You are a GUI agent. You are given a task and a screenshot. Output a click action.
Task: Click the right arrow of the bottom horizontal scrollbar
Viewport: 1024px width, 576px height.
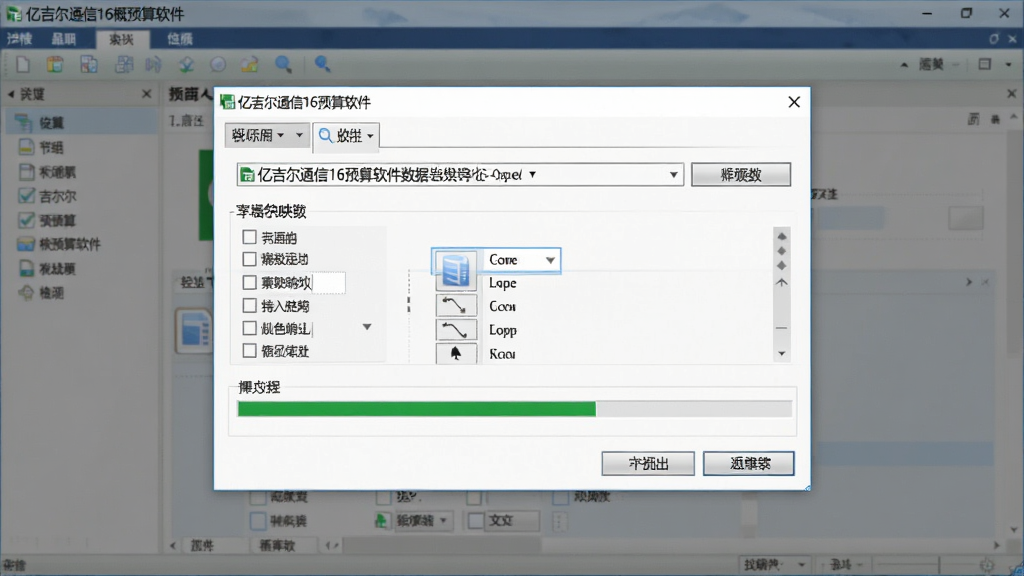pos(997,545)
